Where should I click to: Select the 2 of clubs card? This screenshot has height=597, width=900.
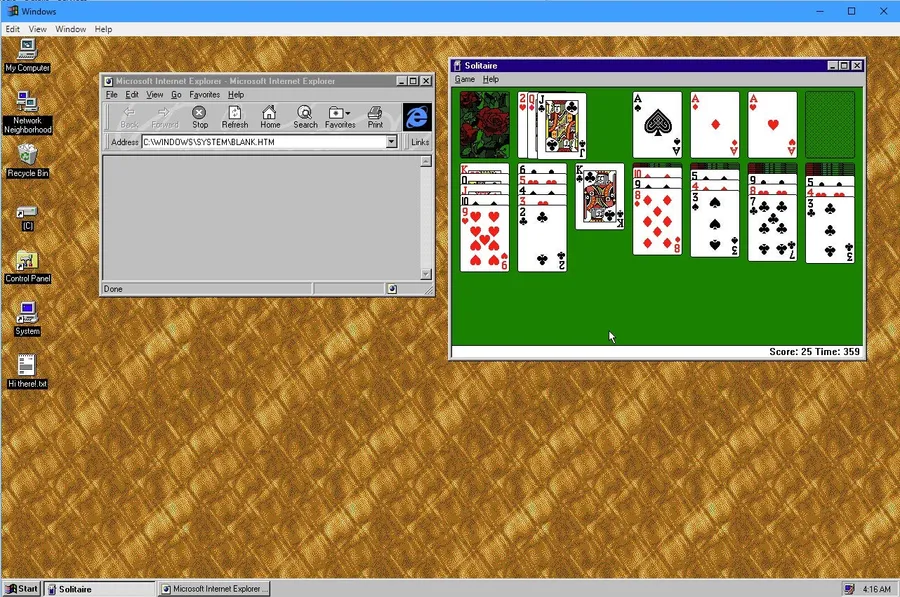(542, 238)
